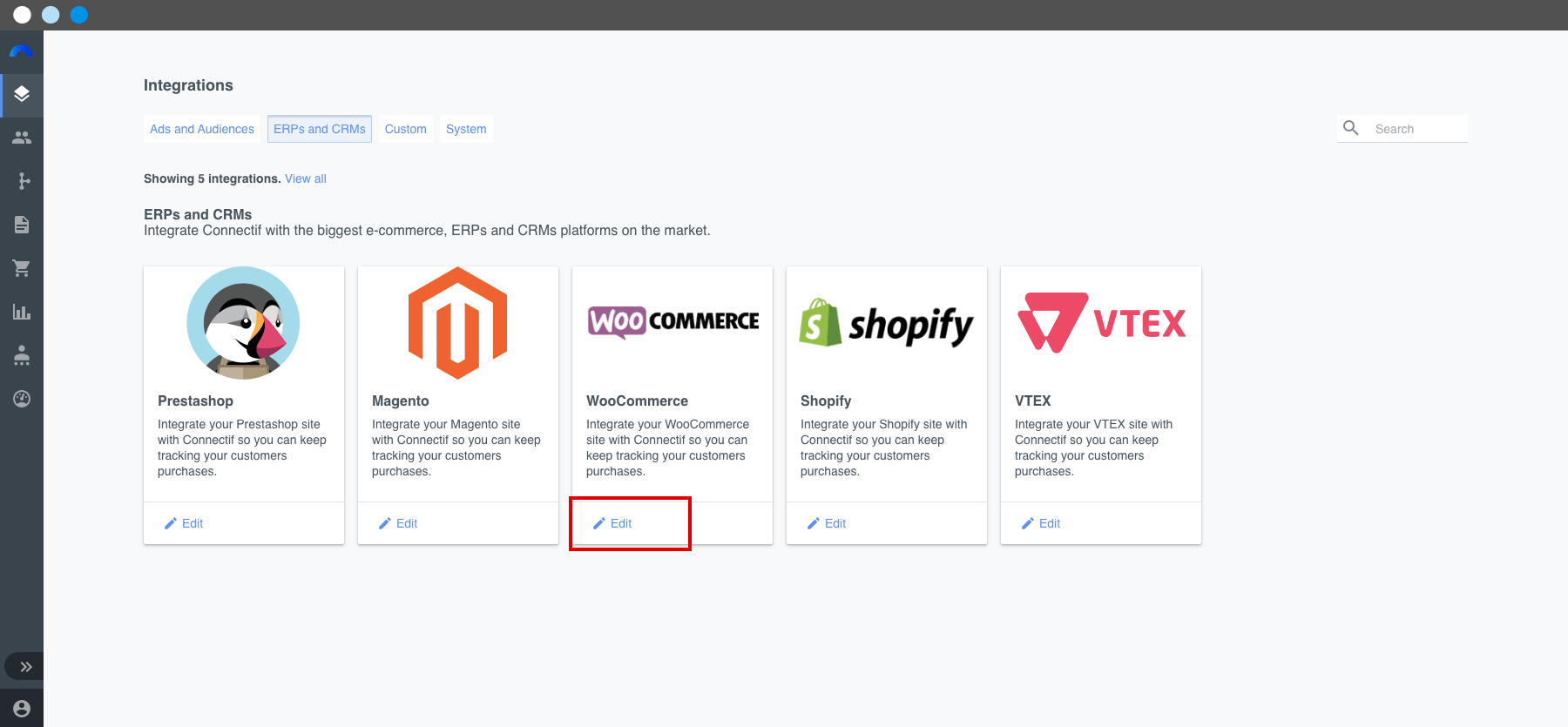The width and height of the screenshot is (1568, 727).
Task: Click the VTEX logo image
Action: tap(1101, 323)
